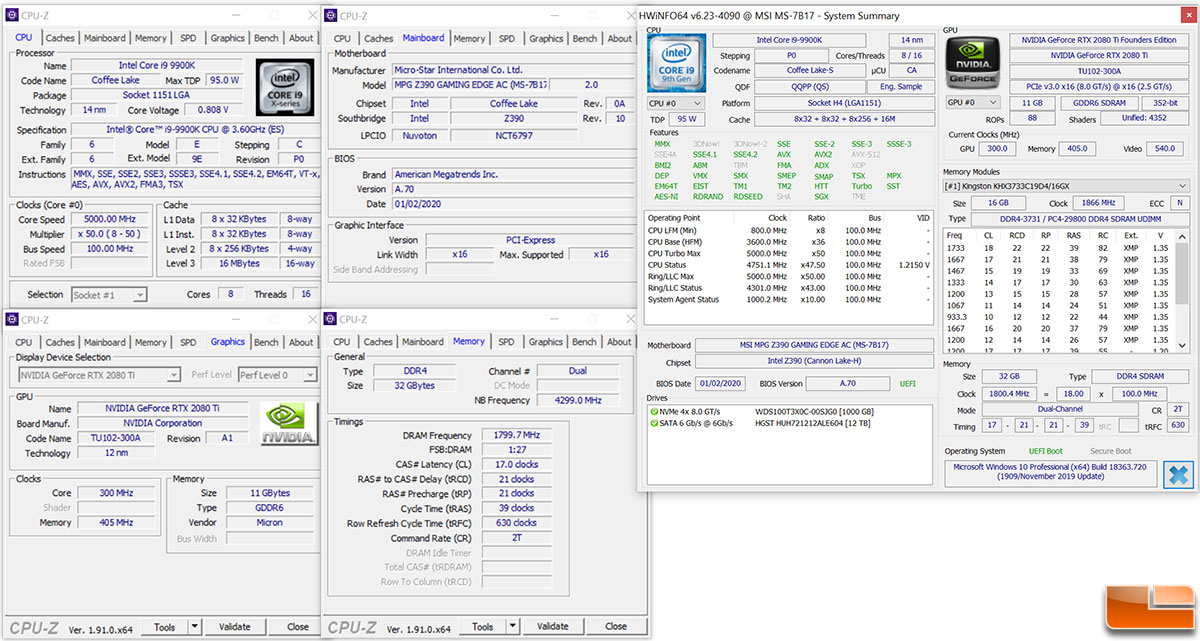This screenshot has width=1200, height=641.
Task: Click Validate in the CPU-Z Memory window
Action: tap(552, 627)
